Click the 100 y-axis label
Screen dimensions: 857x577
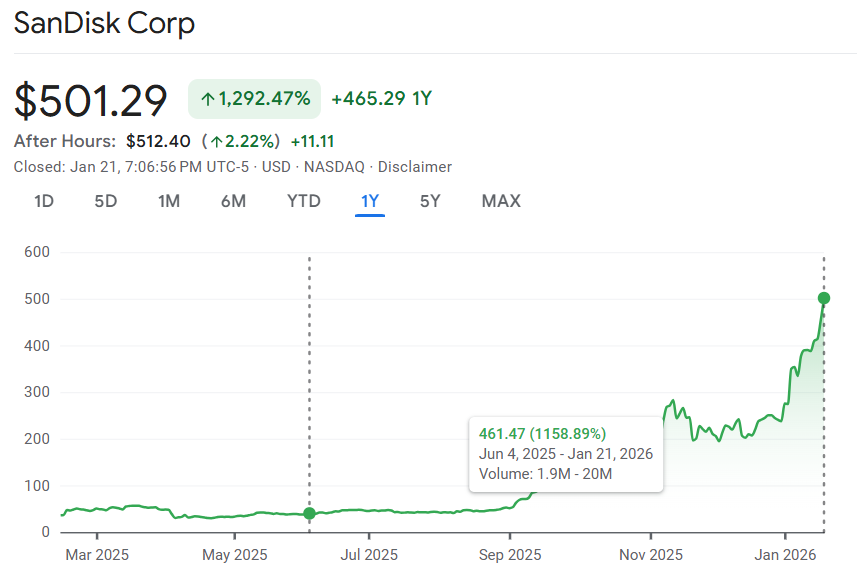(37, 486)
